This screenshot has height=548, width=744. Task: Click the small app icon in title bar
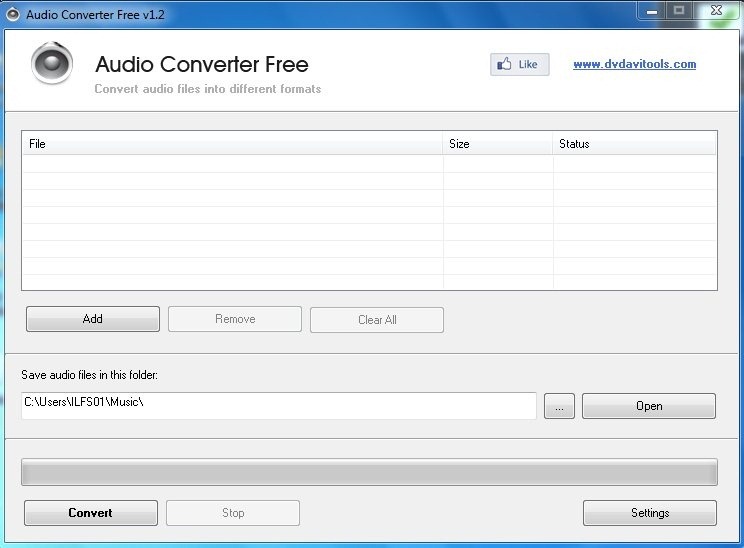pos(13,14)
